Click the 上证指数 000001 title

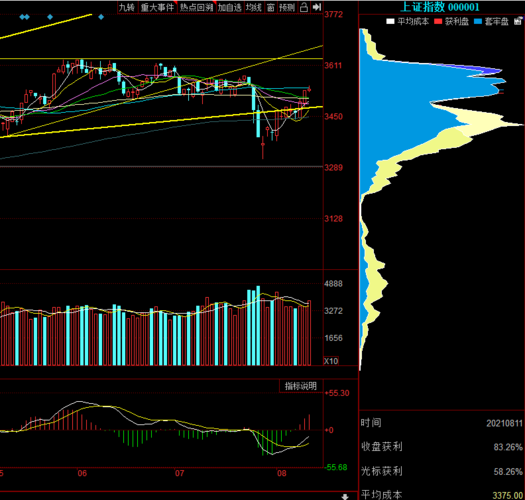440,7
